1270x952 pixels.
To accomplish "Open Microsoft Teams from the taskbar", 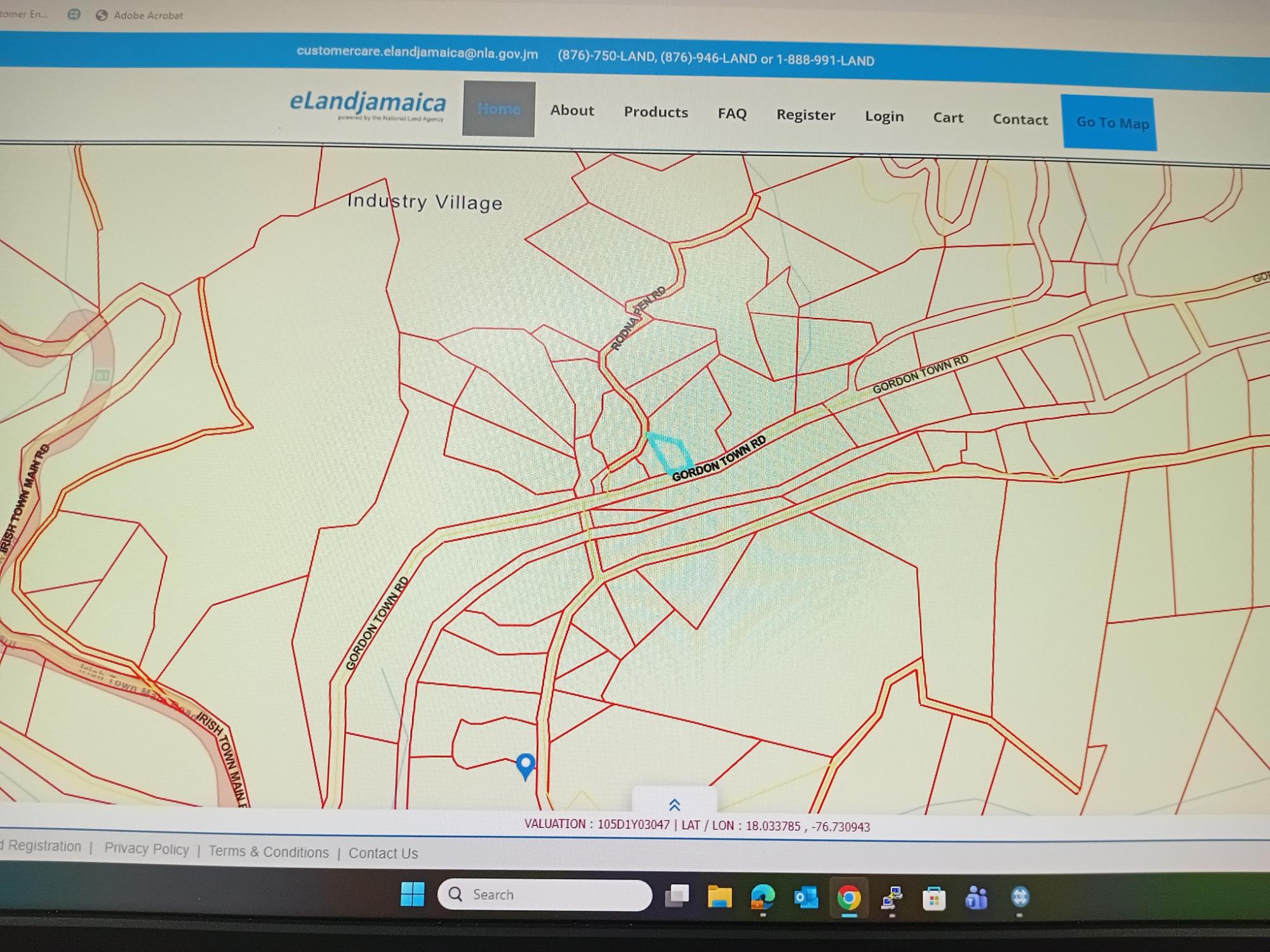I will [977, 898].
